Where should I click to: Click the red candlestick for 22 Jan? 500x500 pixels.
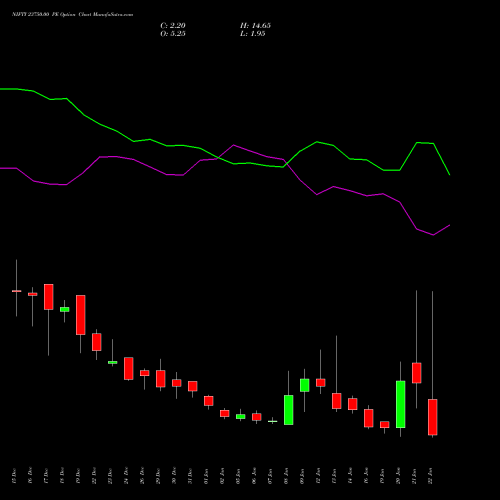433,417
